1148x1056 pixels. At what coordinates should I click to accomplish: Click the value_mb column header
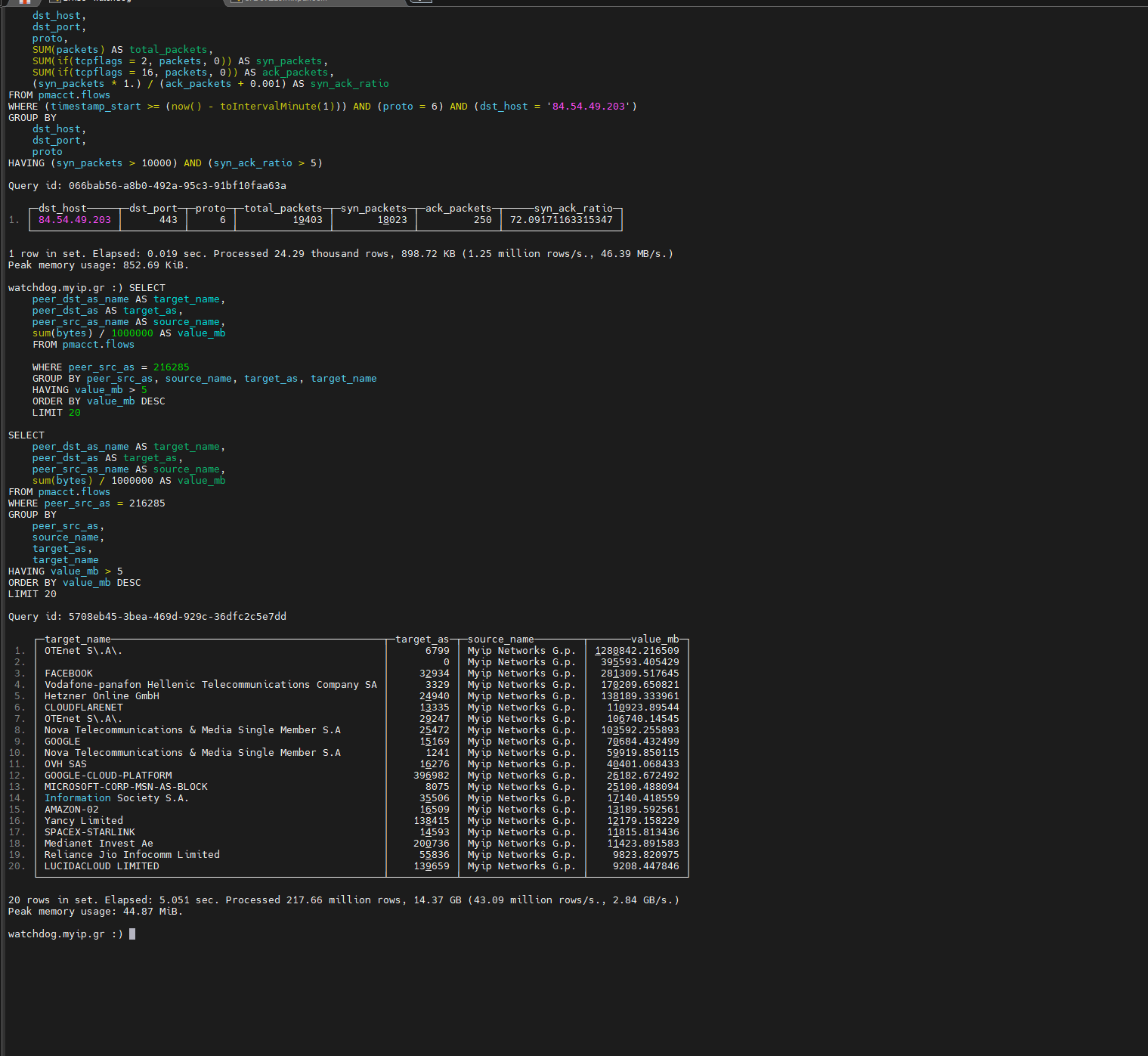tap(655, 639)
